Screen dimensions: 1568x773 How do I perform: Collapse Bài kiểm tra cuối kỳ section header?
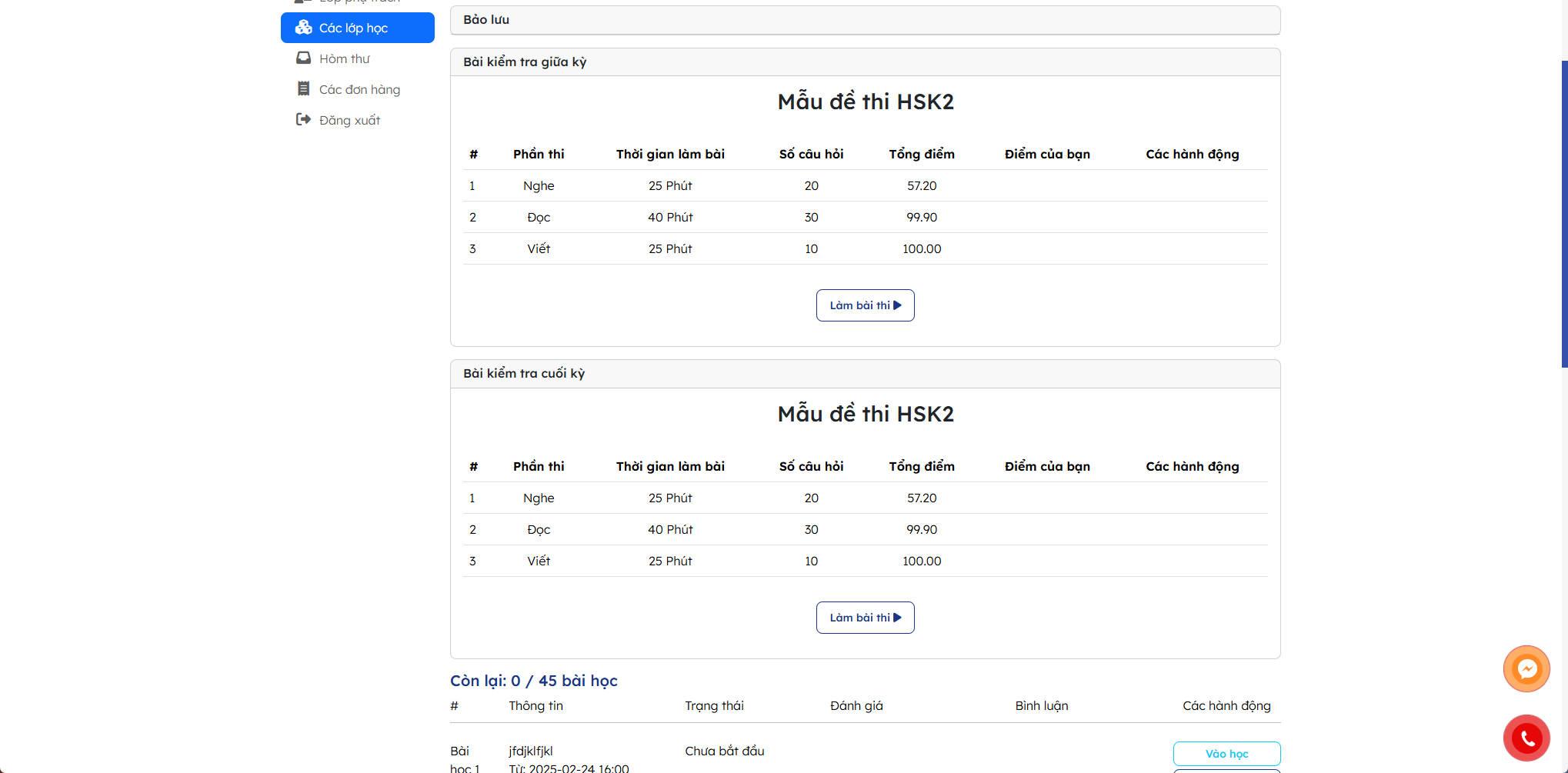click(x=866, y=374)
